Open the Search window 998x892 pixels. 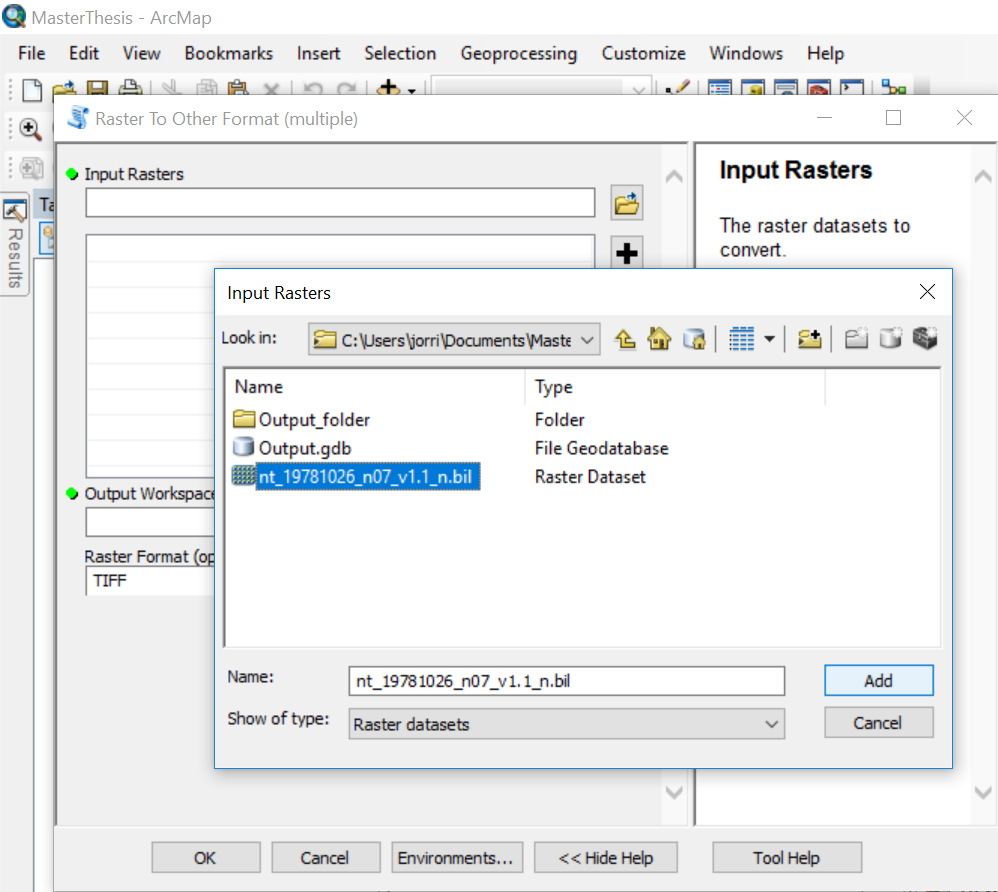coord(787,88)
